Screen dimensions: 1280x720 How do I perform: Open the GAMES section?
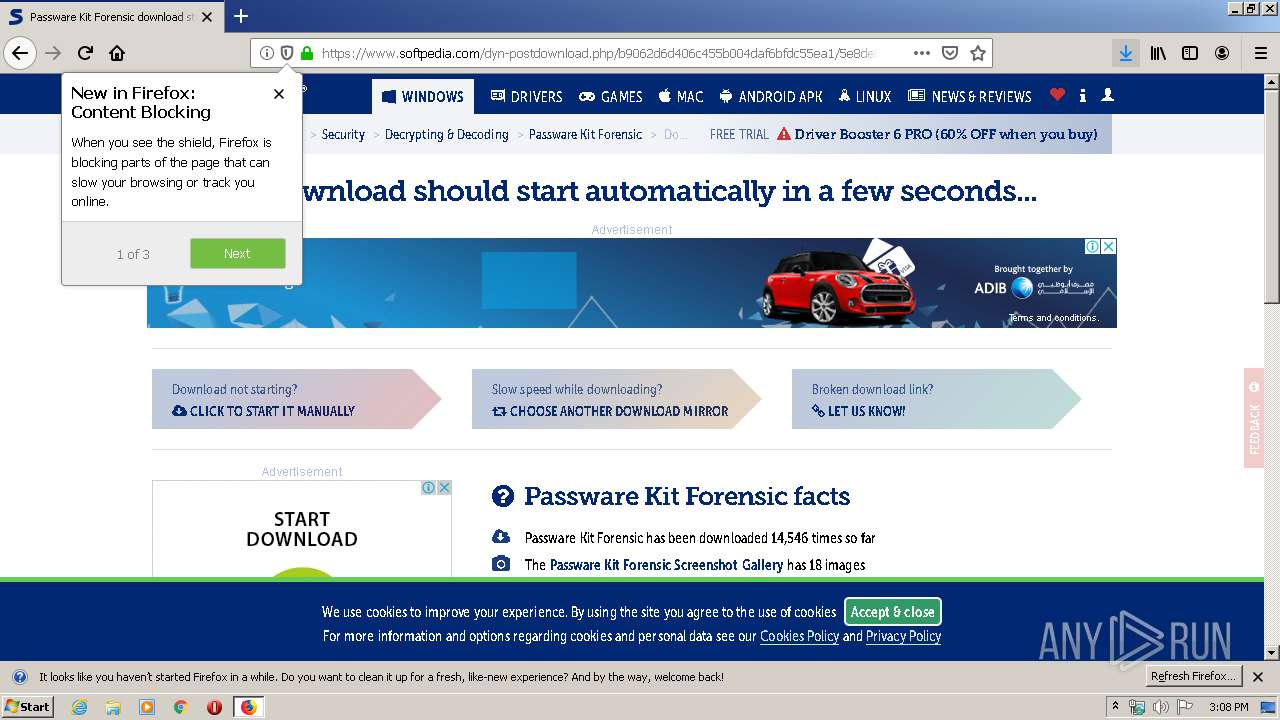(611, 96)
